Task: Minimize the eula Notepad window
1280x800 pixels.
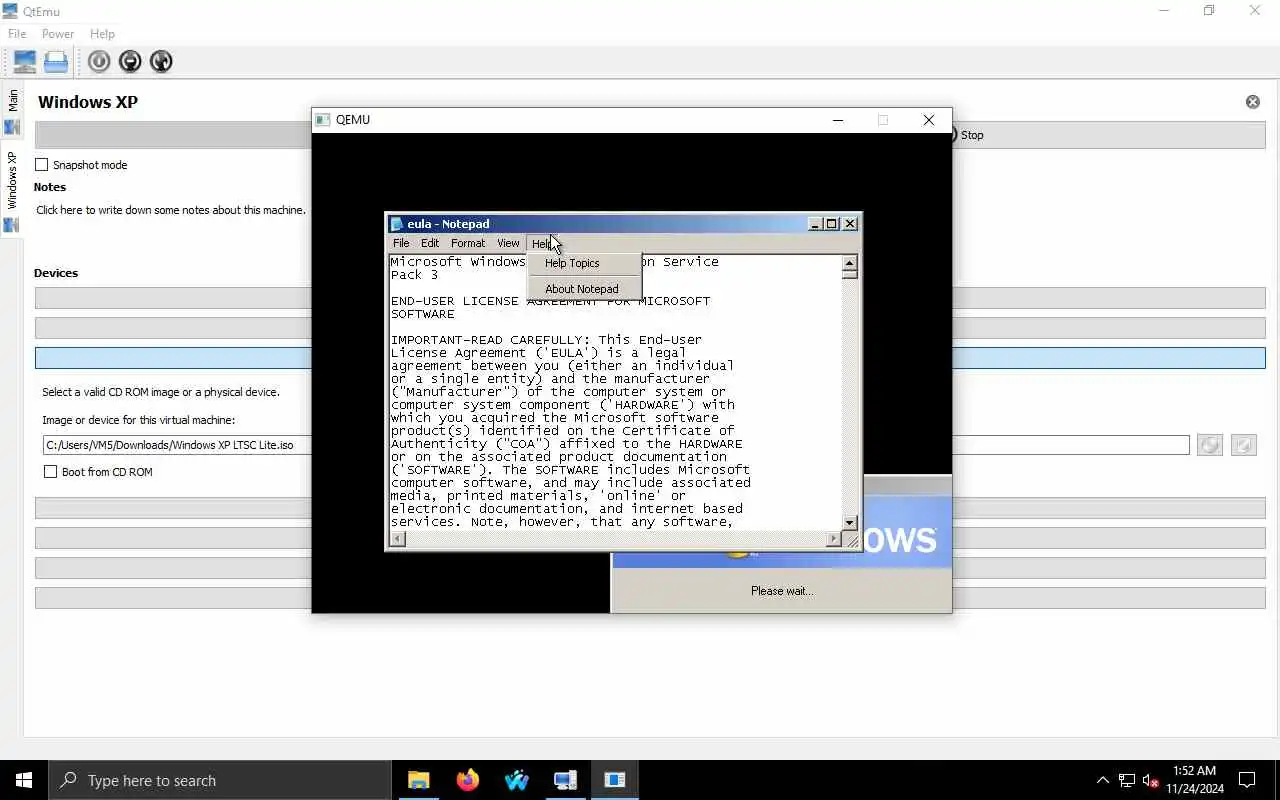Action: click(815, 224)
